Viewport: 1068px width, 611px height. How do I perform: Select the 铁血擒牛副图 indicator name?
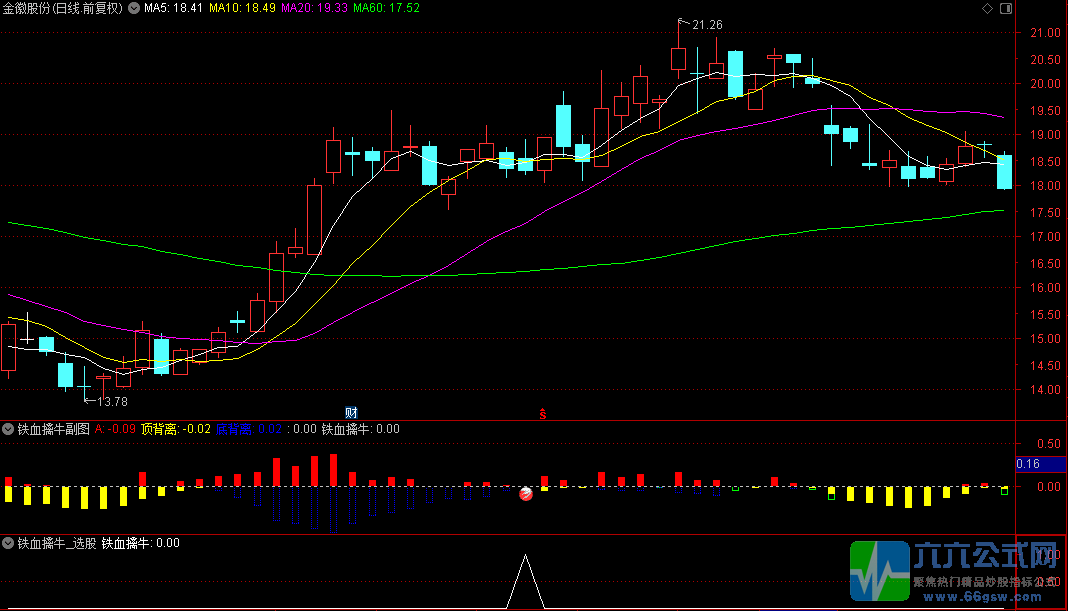coord(54,429)
